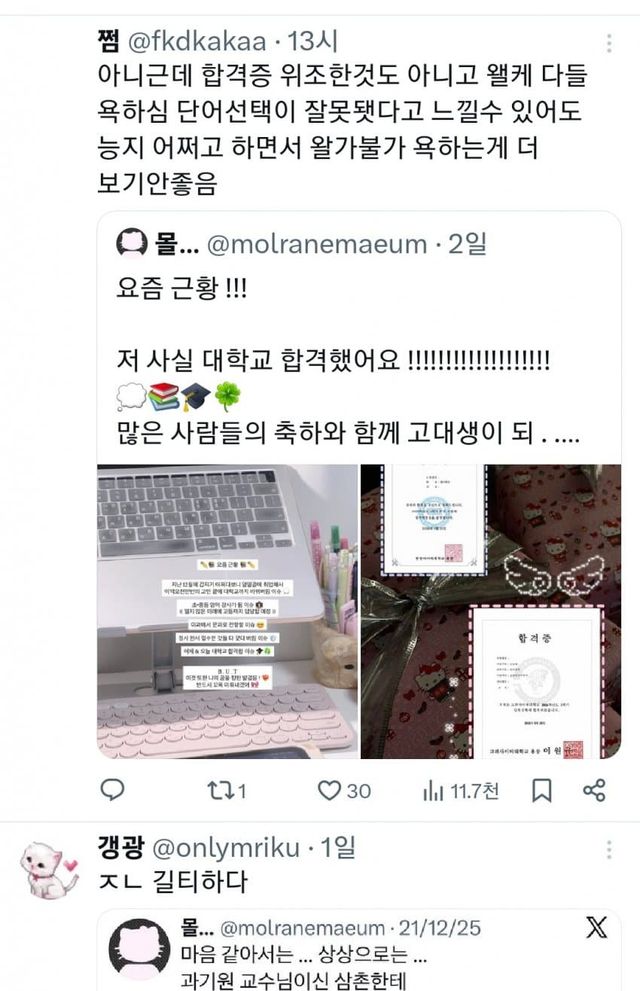The width and height of the screenshot is (640, 991).
Task: Open the @fkdkakaa profile handle
Action: click(x=197, y=42)
